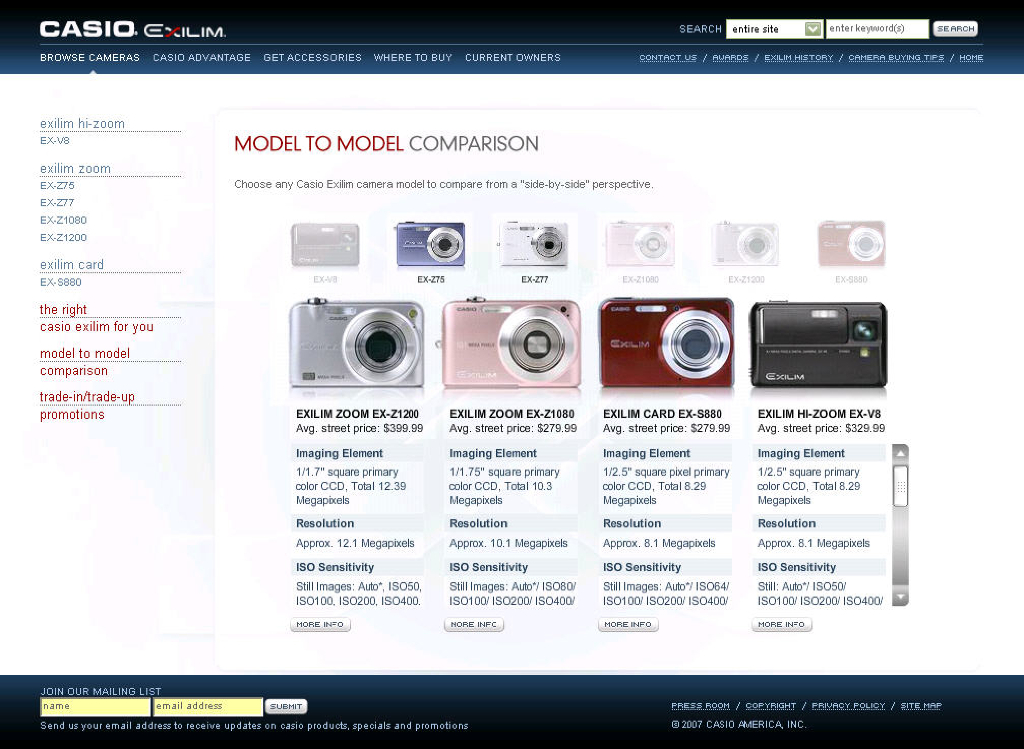Open the trade-in/trade-up promotions link
Image resolution: width=1024 pixels, height=749 pixels.
[x=87, y=406]
